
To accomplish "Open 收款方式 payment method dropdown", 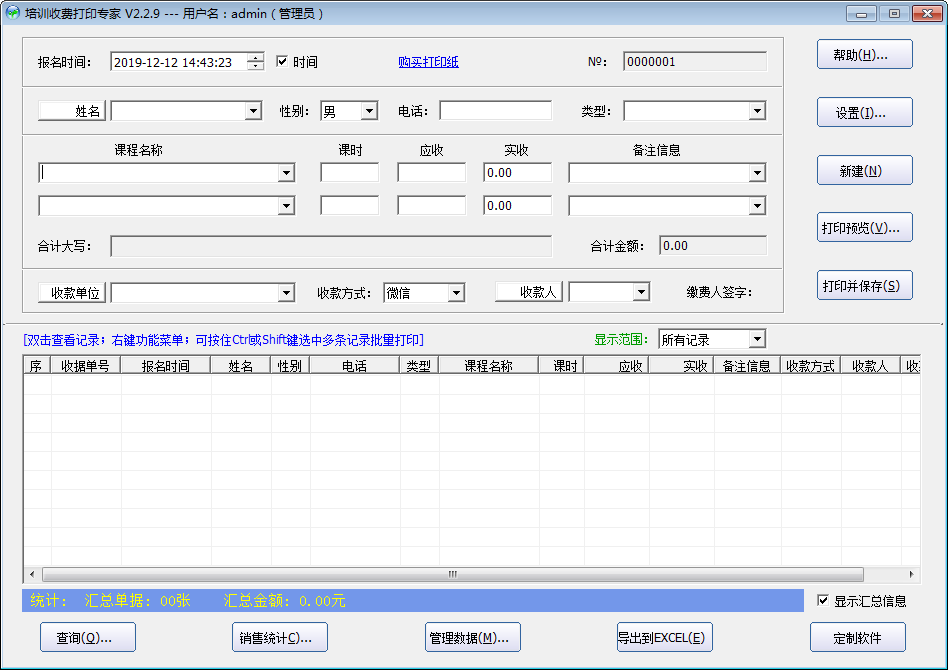I will coord(456,293).
